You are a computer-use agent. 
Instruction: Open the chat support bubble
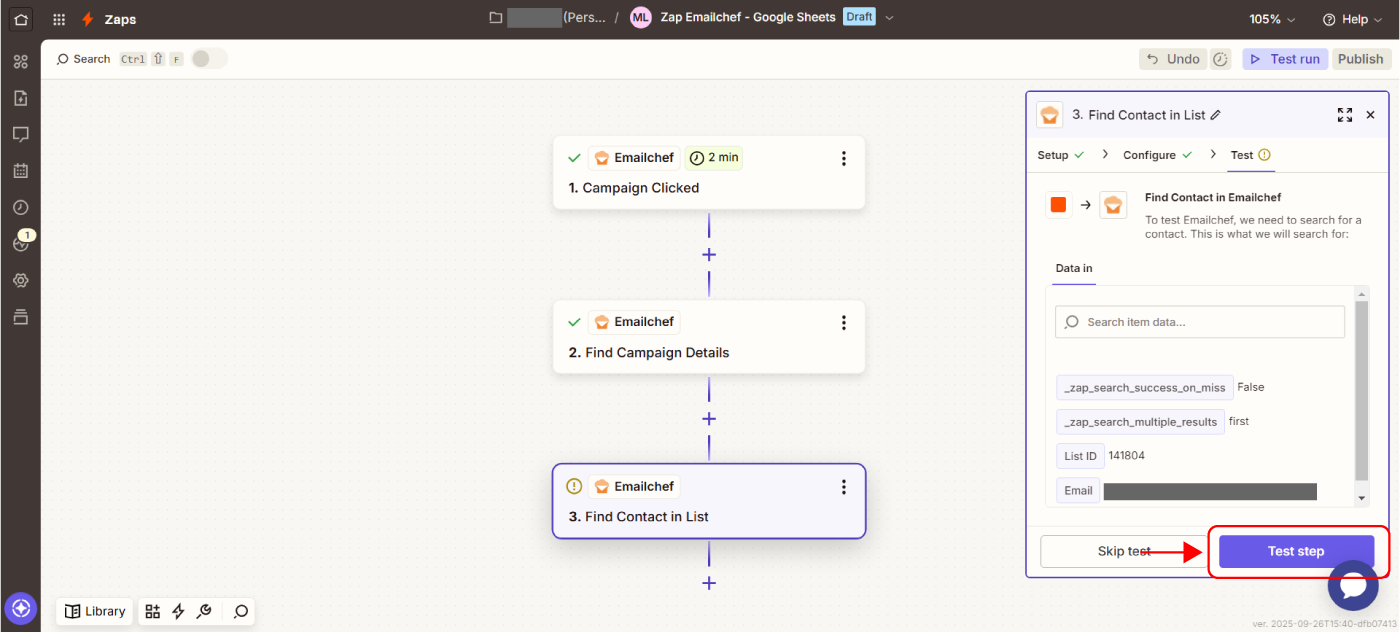[x=1352, y=586]
